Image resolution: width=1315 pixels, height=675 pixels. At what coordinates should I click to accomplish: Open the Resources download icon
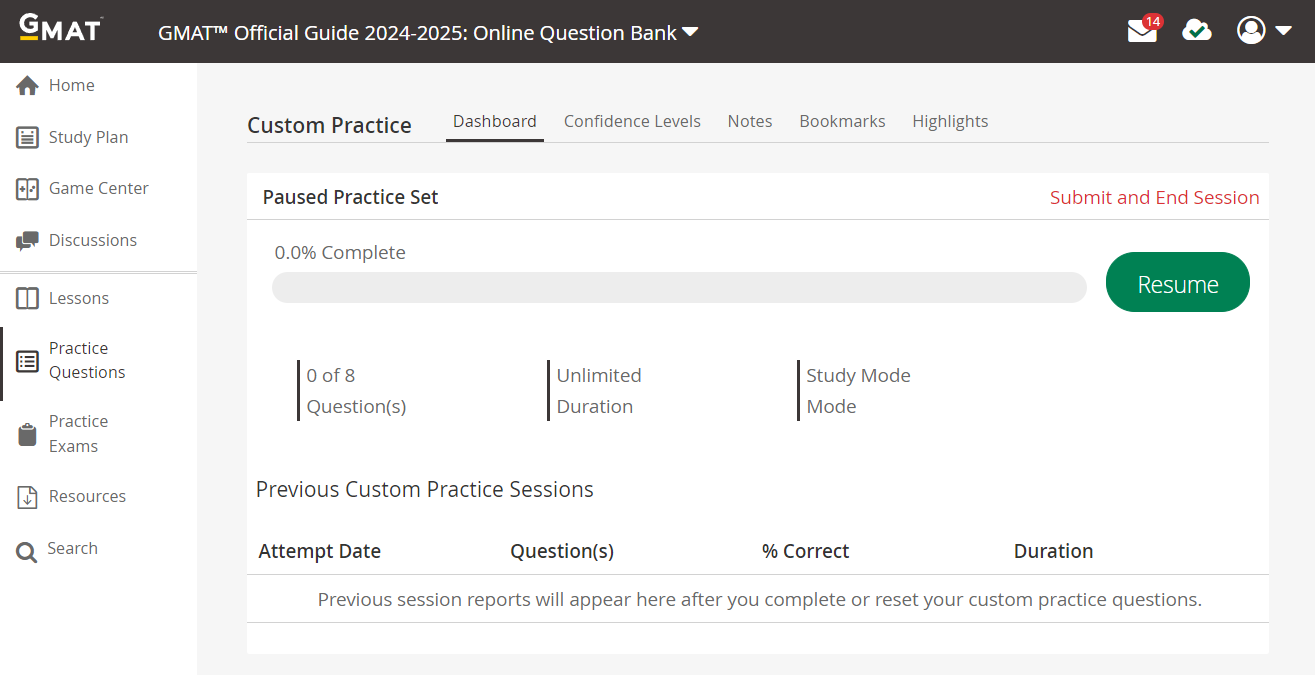click(x=28, y=497)
